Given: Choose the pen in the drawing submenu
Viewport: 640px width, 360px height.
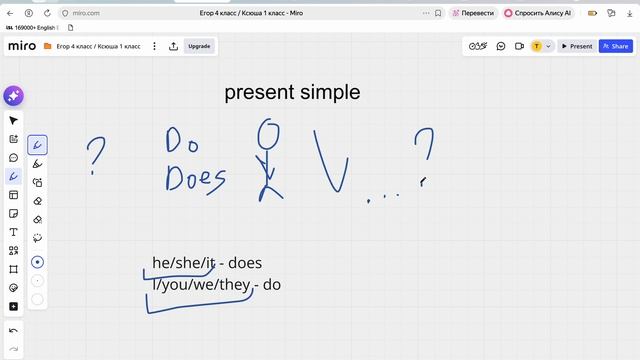Looking at the screenshot, I should tap(38, 145).
